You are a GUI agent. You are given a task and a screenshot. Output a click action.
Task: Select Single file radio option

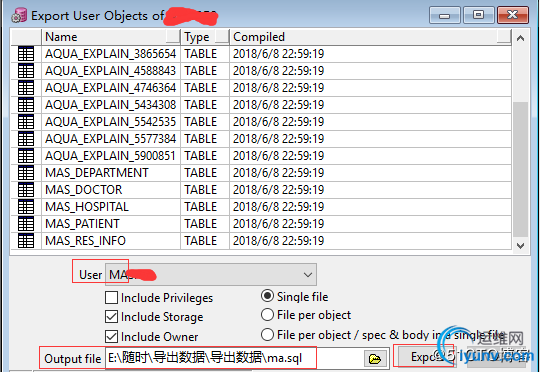point(267,297)
